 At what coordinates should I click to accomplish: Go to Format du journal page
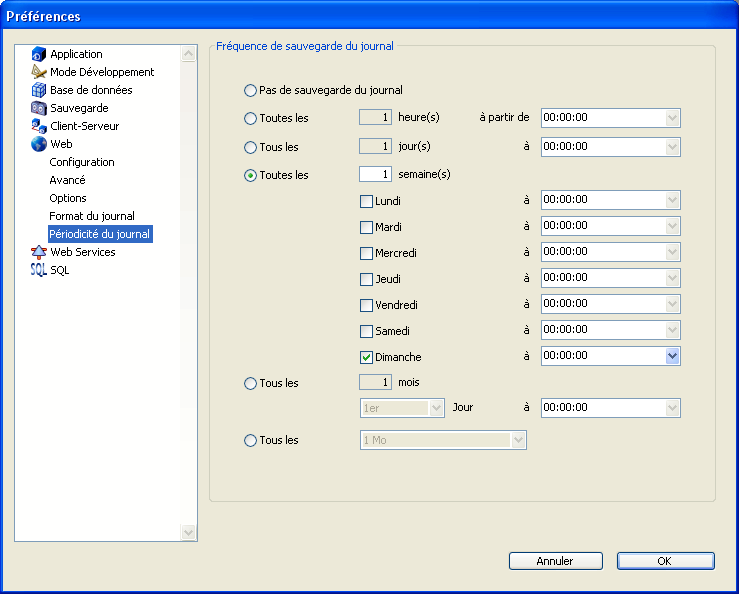tap(92, 216)
